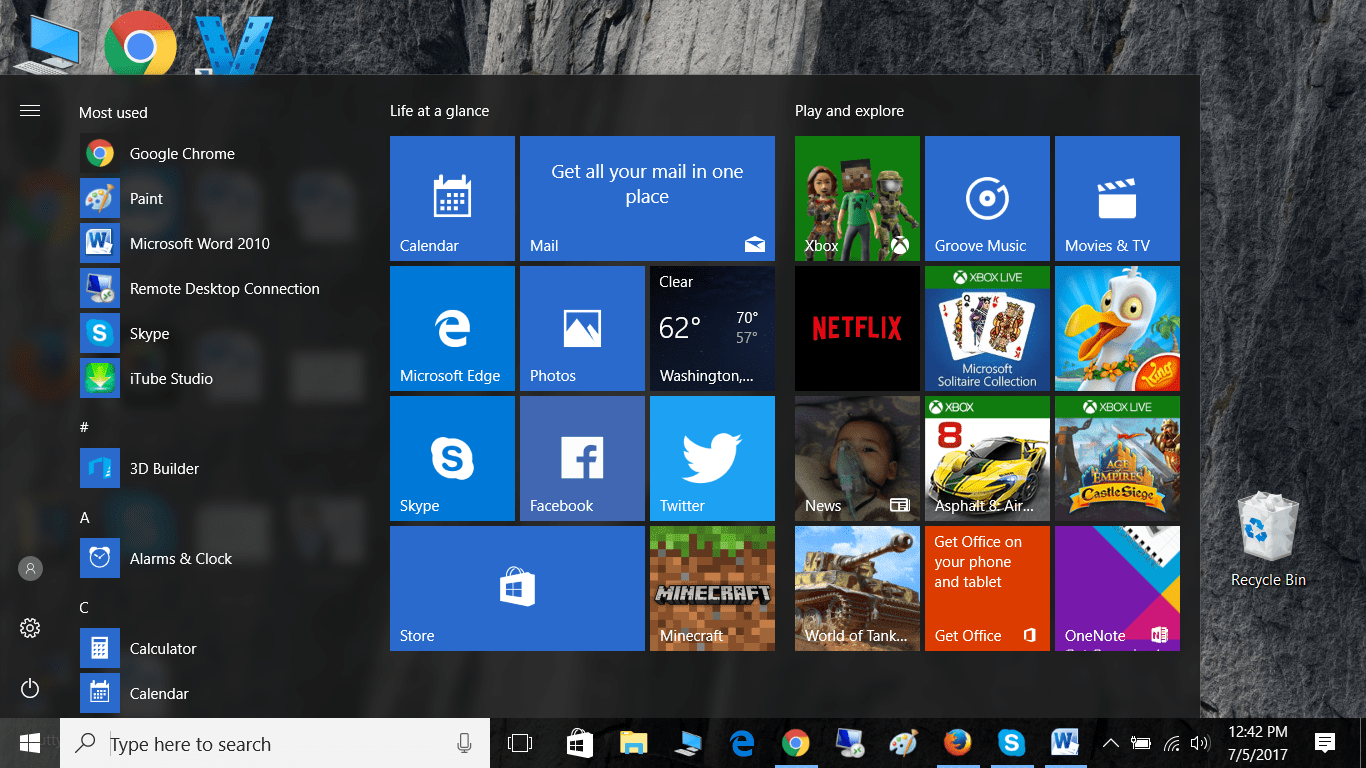Launch Firefox from the taskbar
Viewport: 1366px width, 768px height.
957,743
